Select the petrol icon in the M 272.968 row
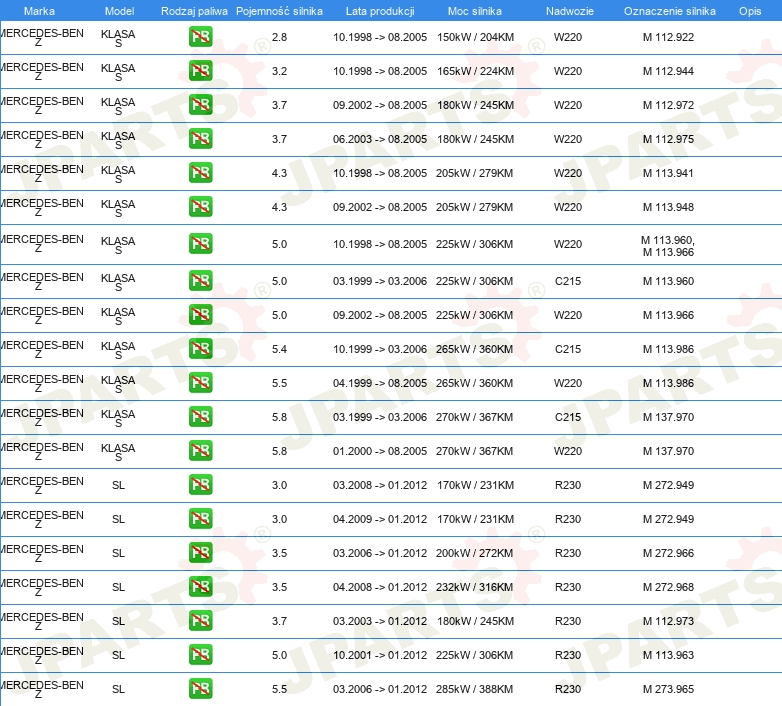 [x=200, y=587]
